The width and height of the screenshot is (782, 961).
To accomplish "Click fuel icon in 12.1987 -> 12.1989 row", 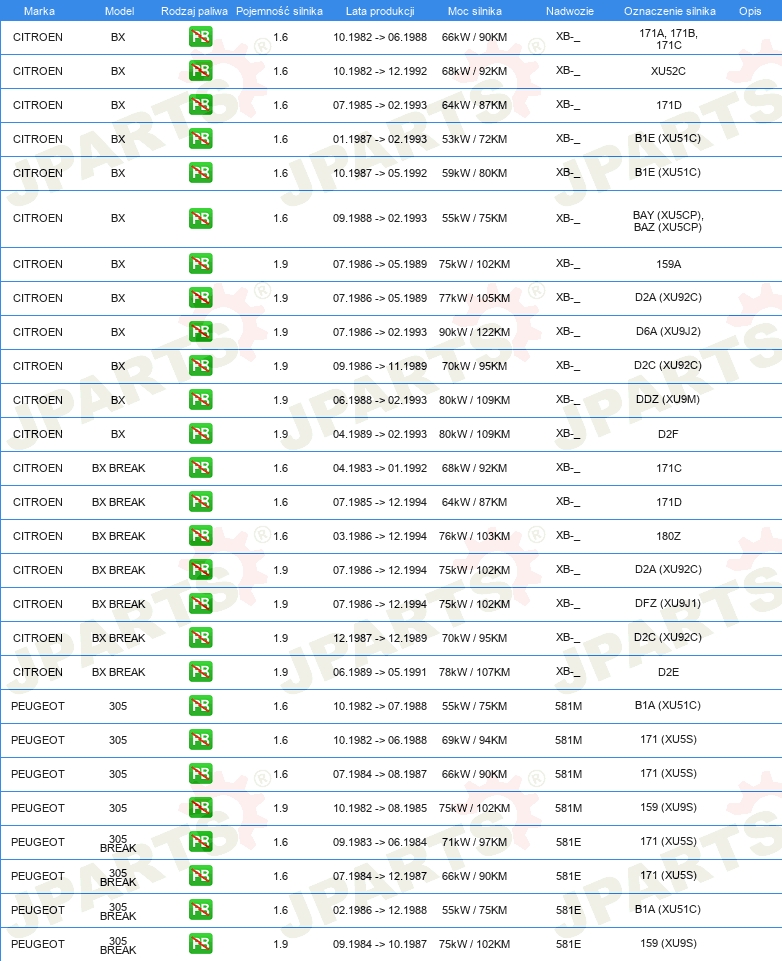I will pyautogui.click(x=200, y=638).
